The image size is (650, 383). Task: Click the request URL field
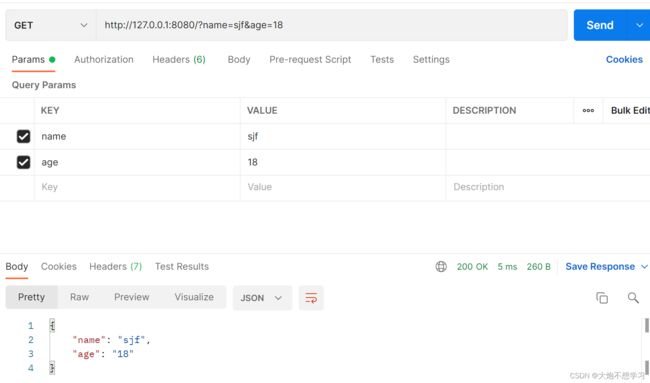coord(332,25)
